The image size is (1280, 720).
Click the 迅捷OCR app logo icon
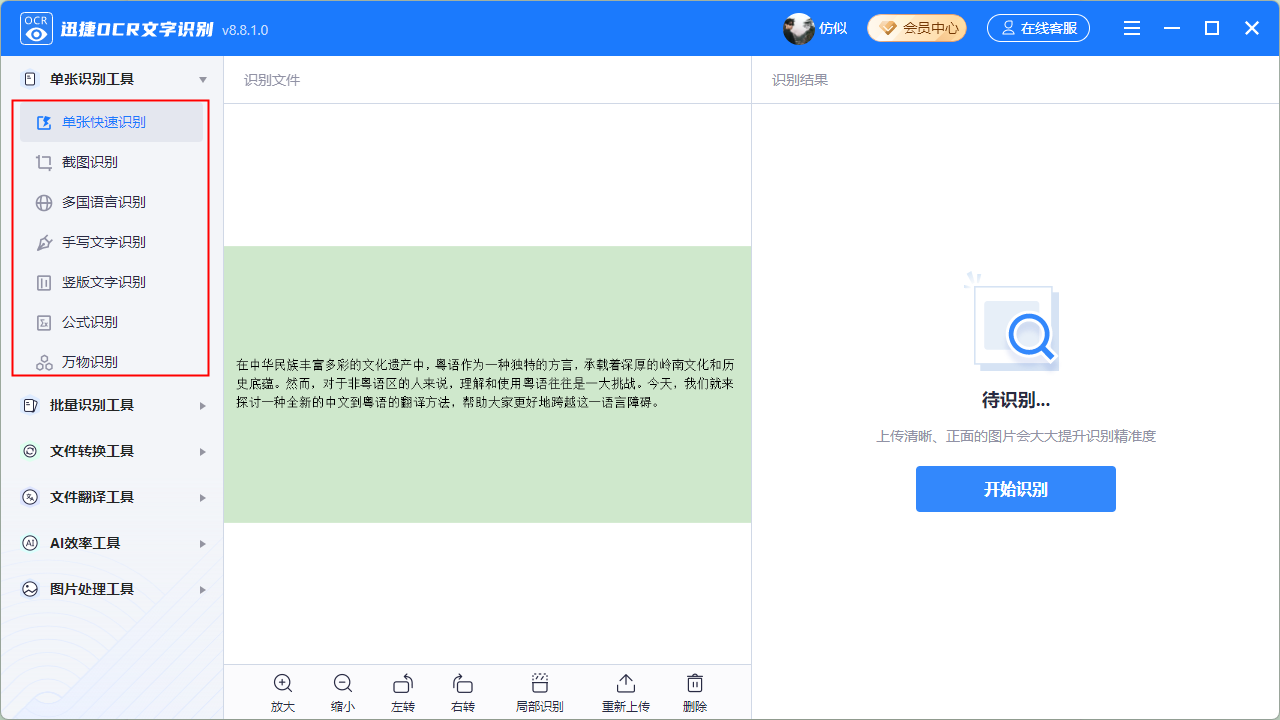pos(37,29)
